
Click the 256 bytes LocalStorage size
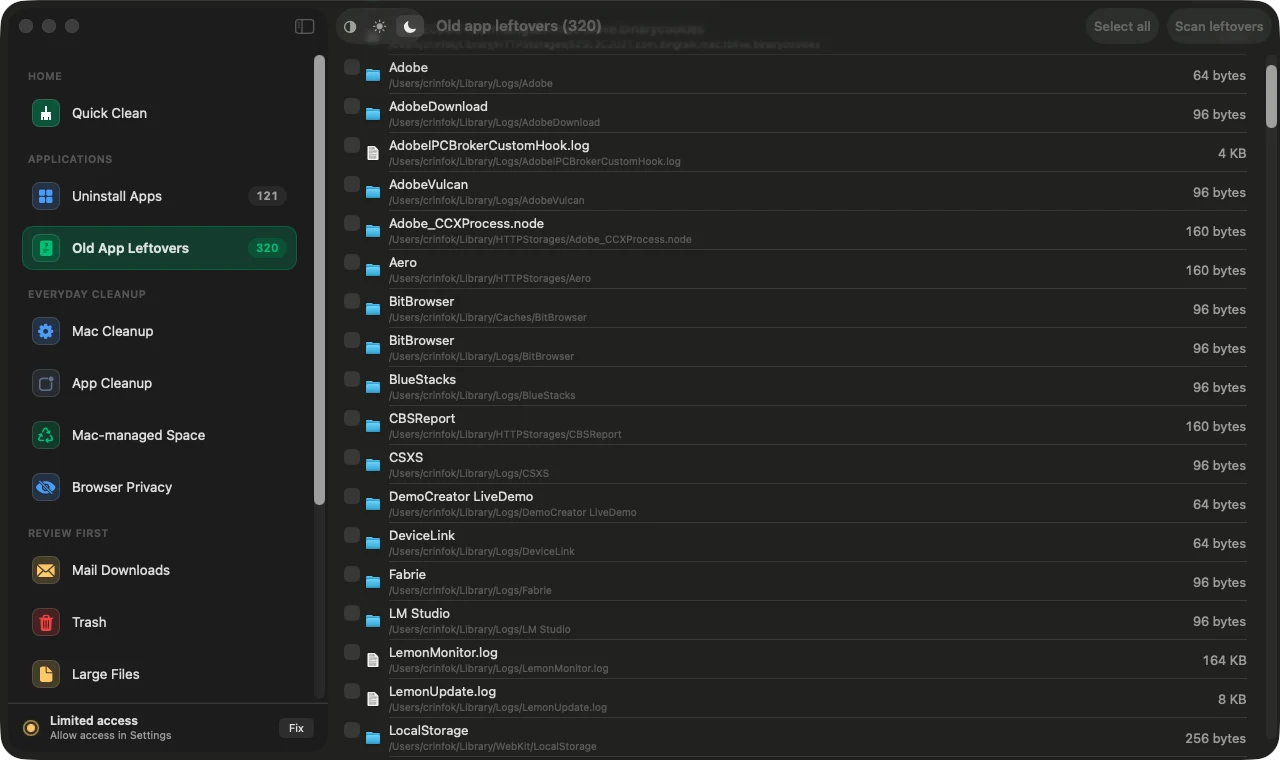[1215, 738]
